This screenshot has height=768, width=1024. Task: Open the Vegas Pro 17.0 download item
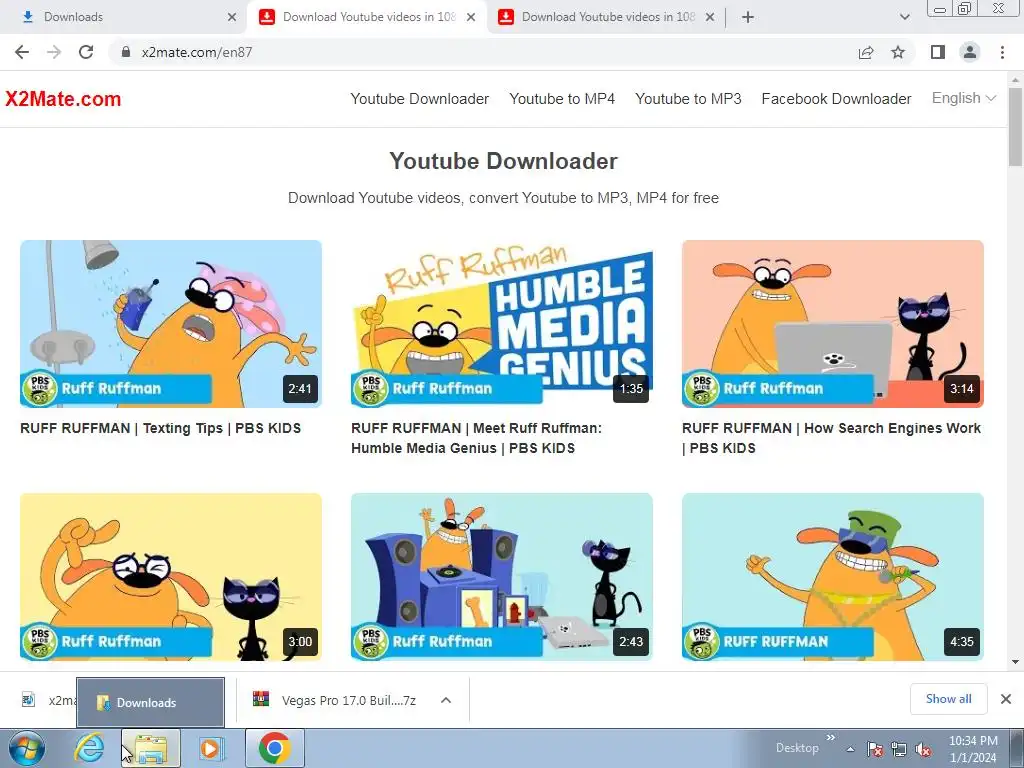pos(336,700)
